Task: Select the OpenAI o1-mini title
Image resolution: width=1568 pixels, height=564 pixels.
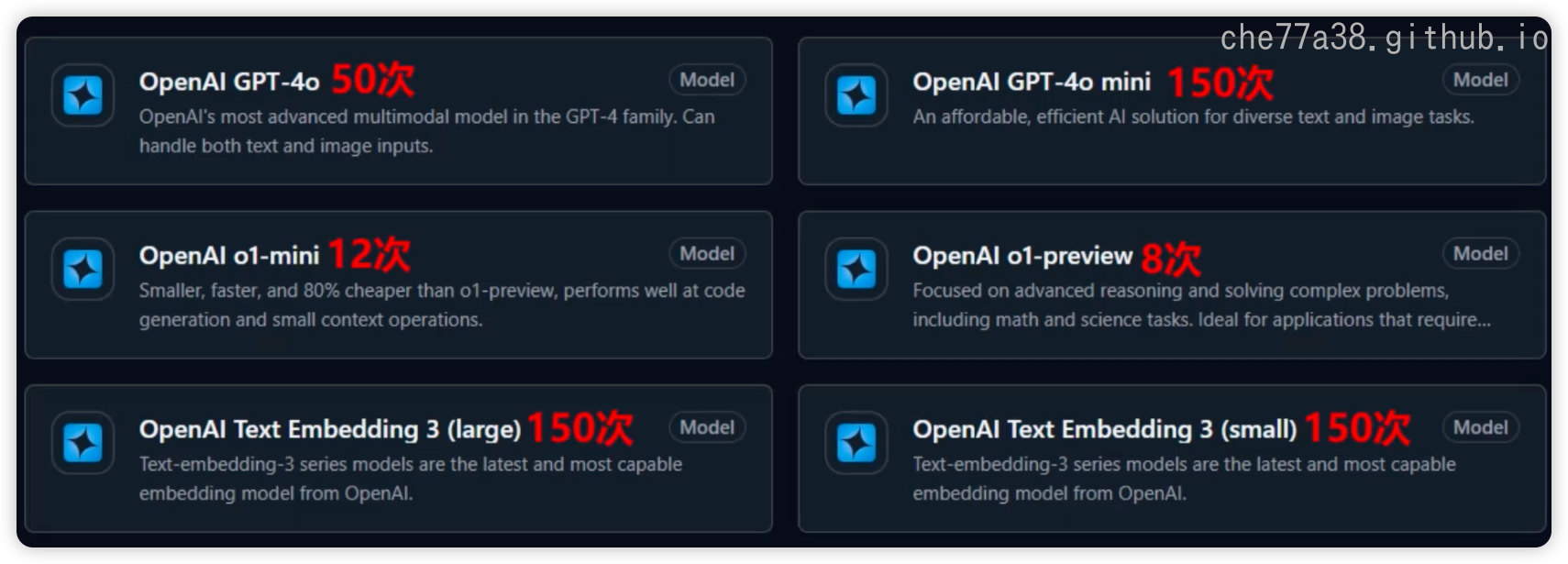Action: [x=229, y=256]
